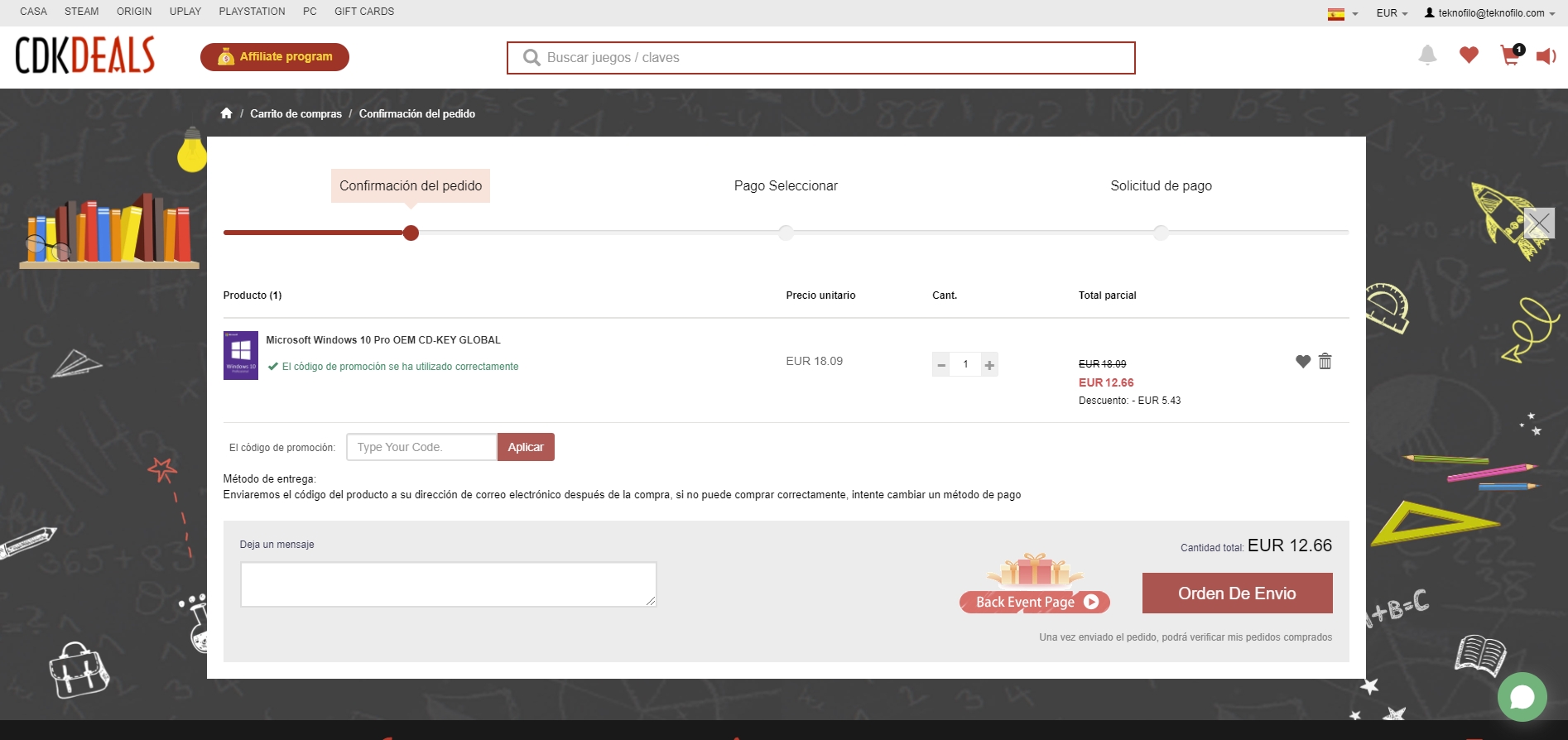The height and width of the screenshot is (740, 1568).
Task: Decrease quantity with minus button
Action: [x=941, y=364]
